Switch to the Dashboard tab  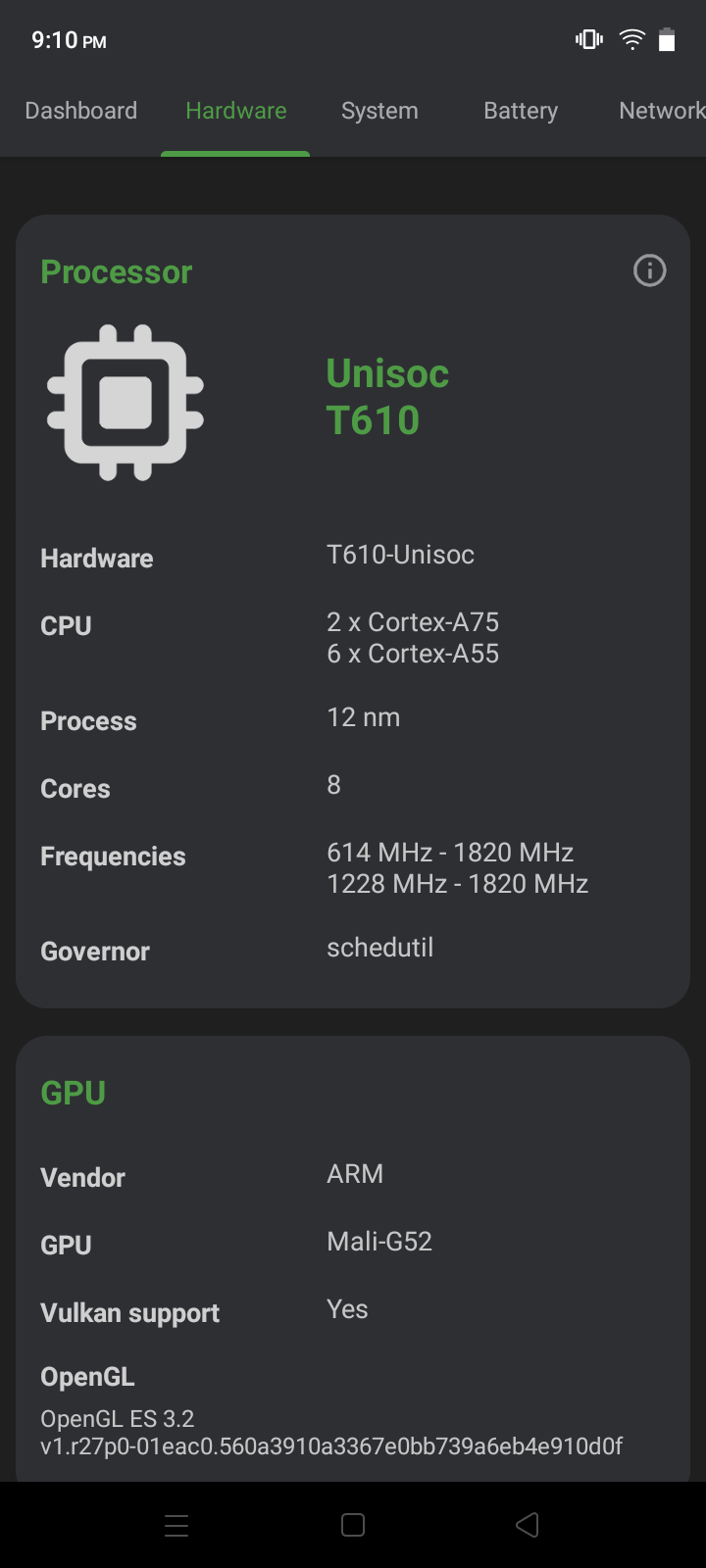click(x=81, y=111)
